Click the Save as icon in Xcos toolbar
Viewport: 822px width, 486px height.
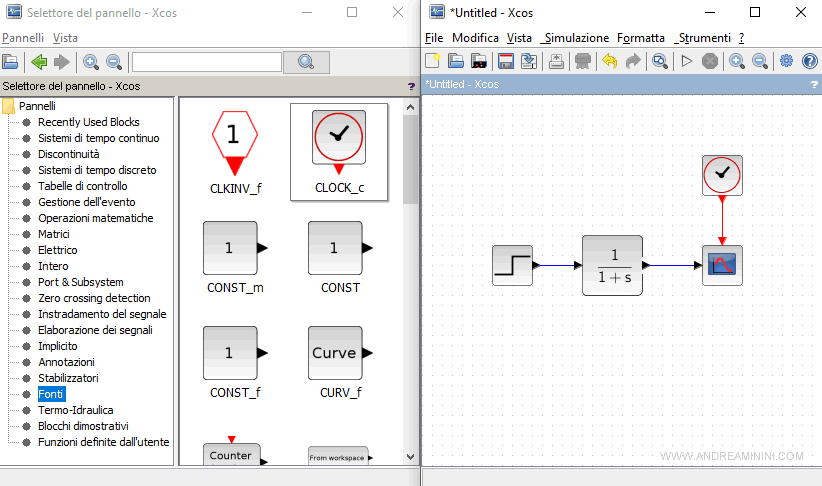[x=528, y=61]
